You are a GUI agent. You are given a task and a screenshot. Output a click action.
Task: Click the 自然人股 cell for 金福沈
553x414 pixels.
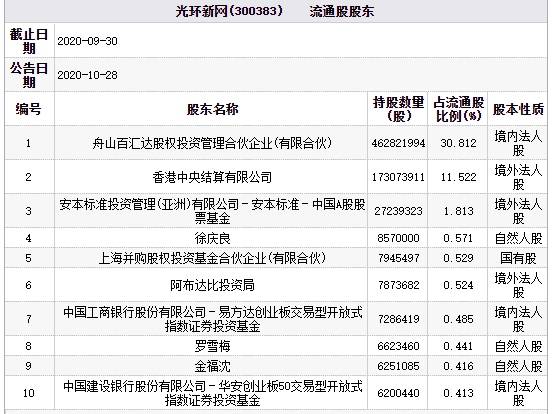(x=518, y=366)
